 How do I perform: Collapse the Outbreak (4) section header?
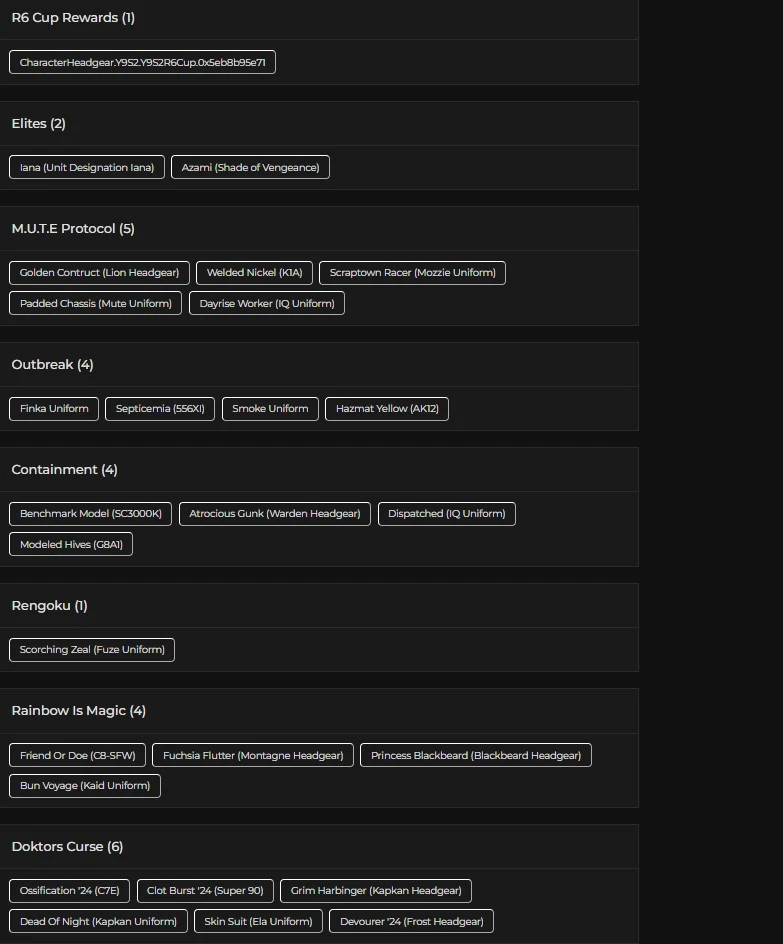pyautogui.click(x=52, y=364)
